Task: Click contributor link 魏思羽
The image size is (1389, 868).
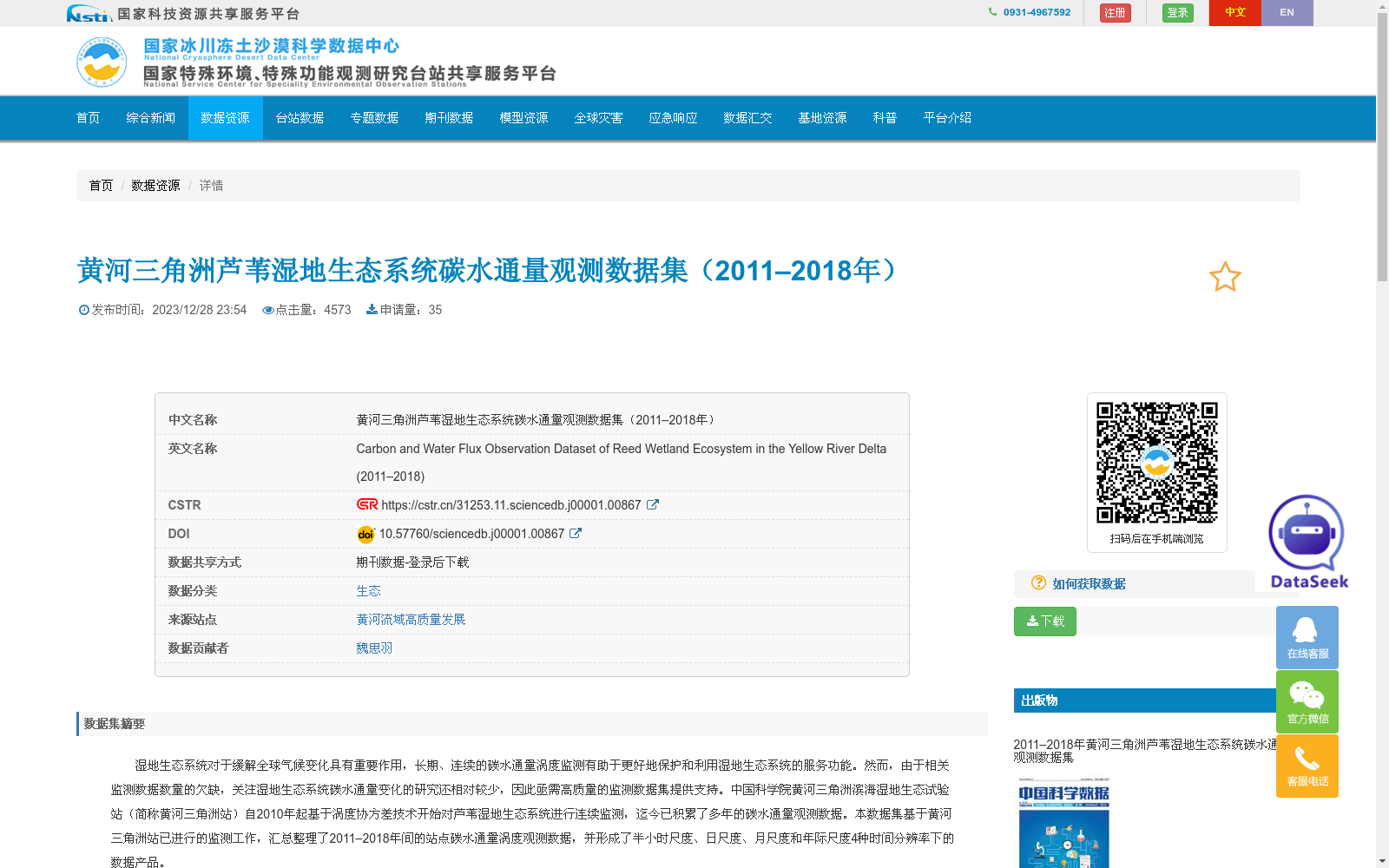Action: pyautogui.click(x=374, y=648)
